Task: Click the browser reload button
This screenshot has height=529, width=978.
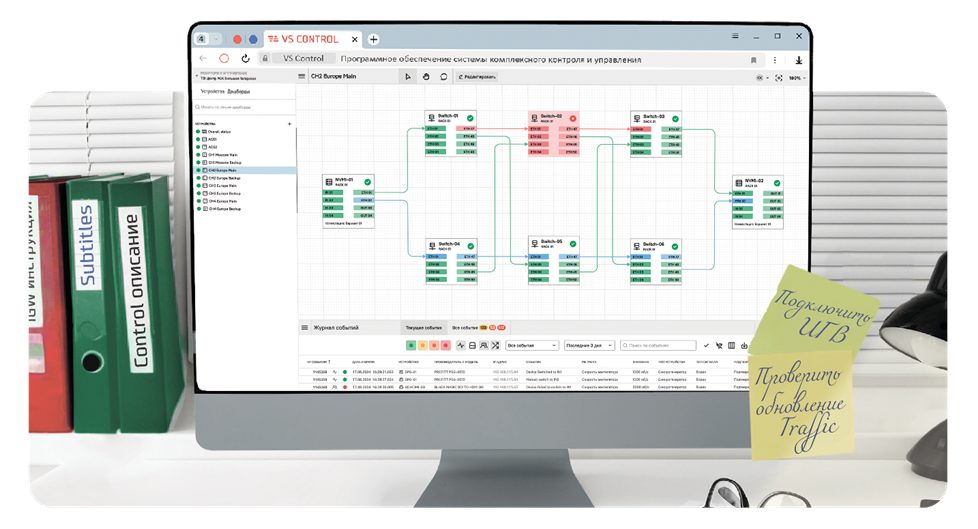Action: point(246,59)
